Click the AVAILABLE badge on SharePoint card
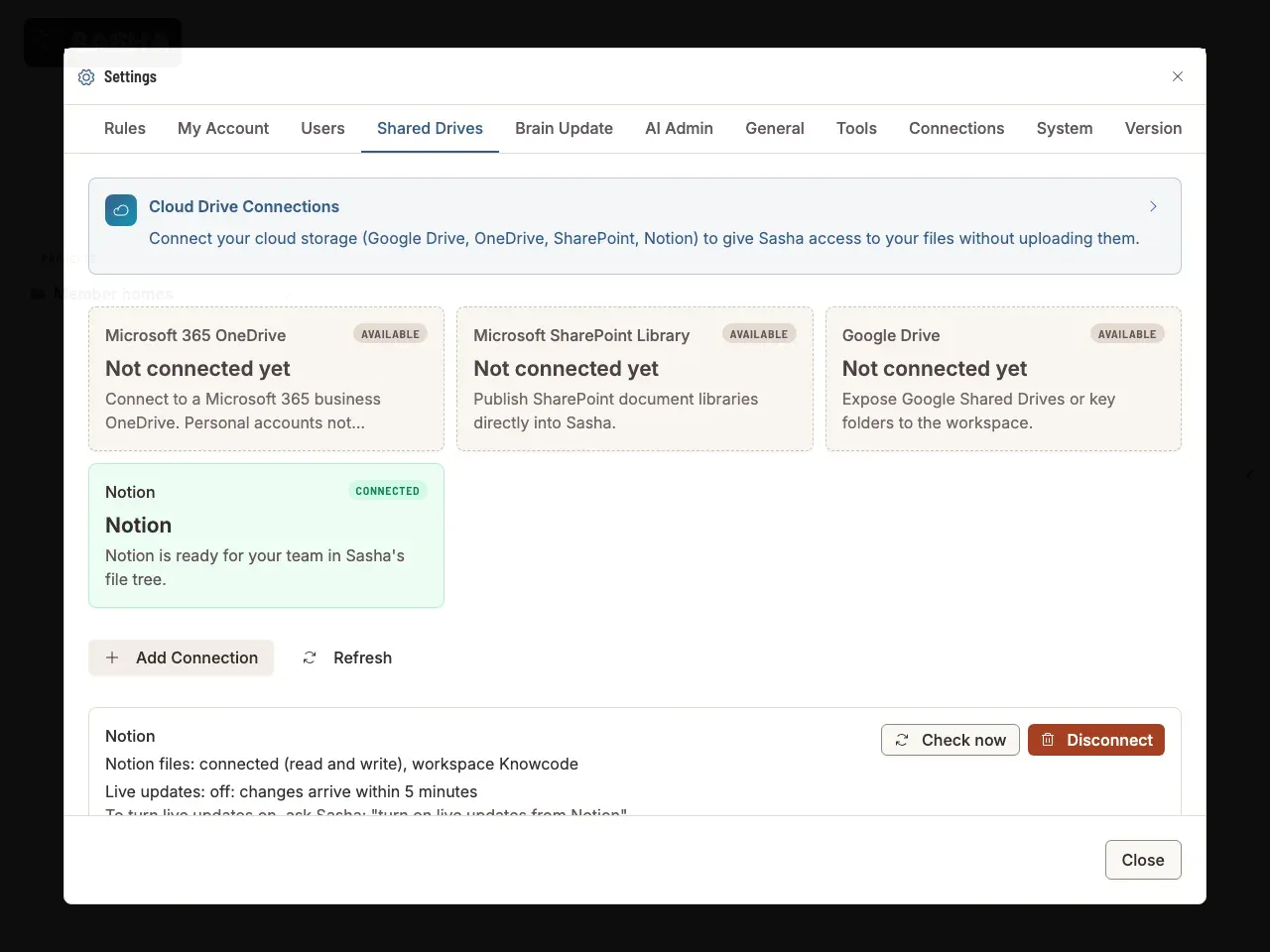Image resolution: width=1270 pixels, height=952 pixels. [x=759, y=334]
